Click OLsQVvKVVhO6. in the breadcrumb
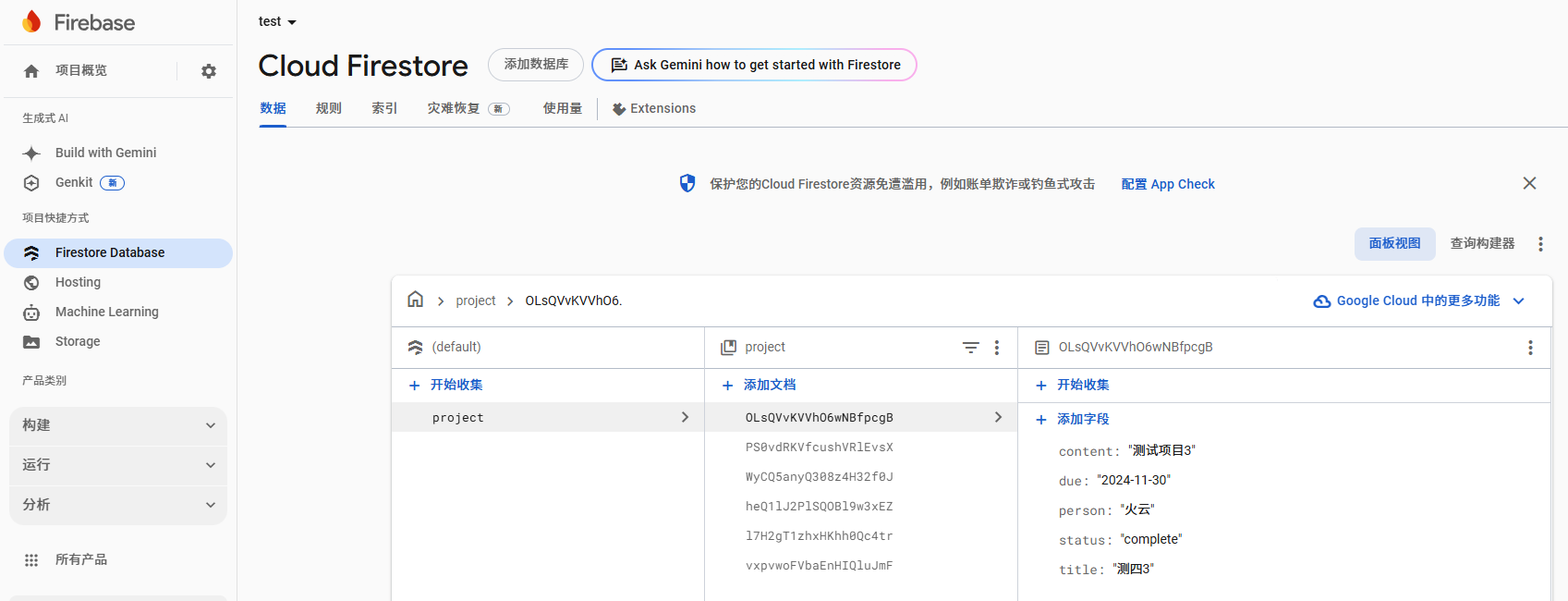The width and height of the screenshot is (1568, 601). pyautogui.click(x=574, y=300)
